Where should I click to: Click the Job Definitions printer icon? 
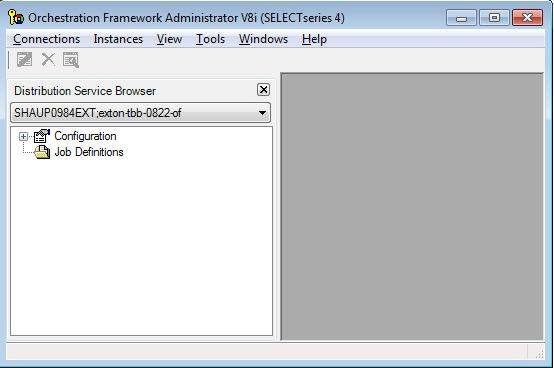tap(42, 152)
